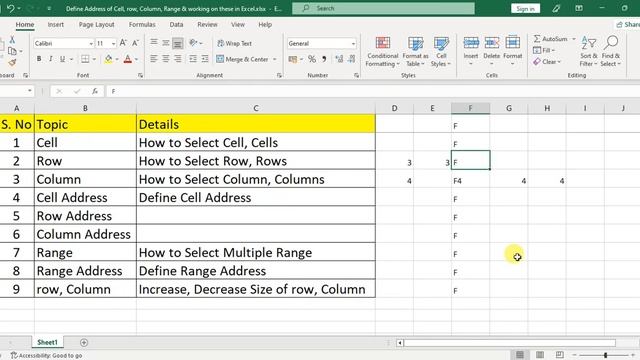
Task: Click the Cut scissors icon
Action: pos(12,40)
